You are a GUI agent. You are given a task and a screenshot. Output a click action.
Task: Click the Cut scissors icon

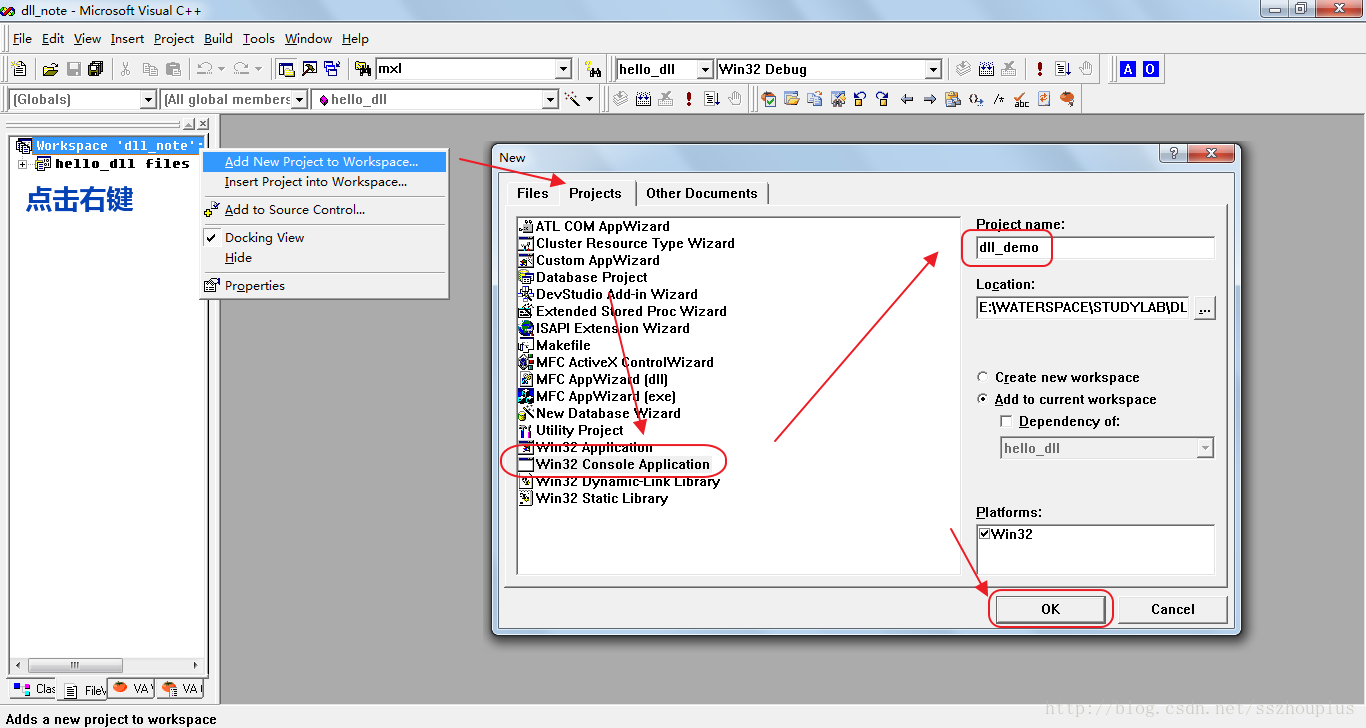tap(126, 69)
